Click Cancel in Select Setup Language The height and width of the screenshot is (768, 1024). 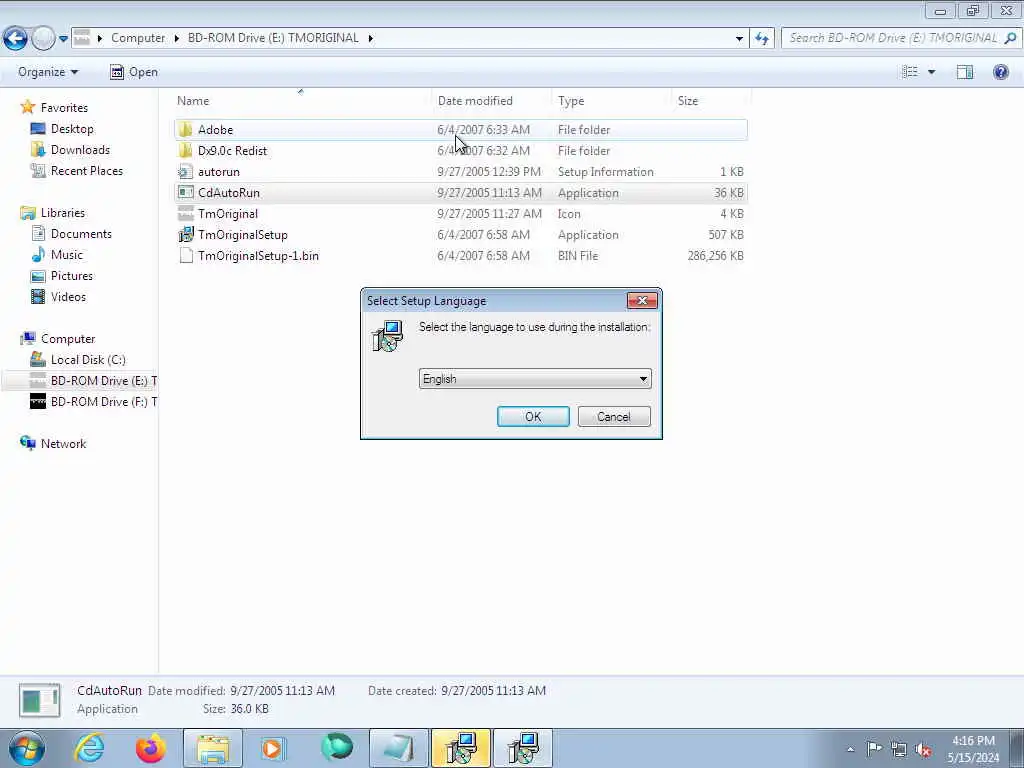(614, 417)
